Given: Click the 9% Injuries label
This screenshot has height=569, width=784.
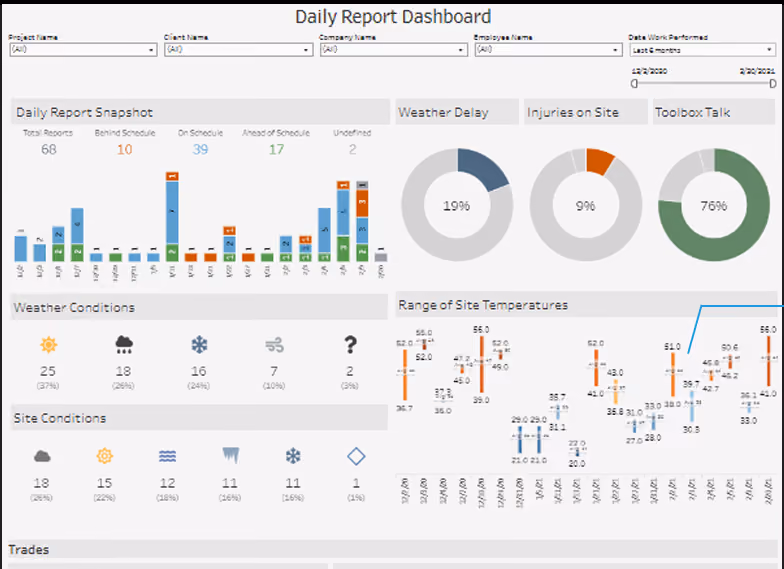Looking at the screenshot, I should tap(586, 206).
